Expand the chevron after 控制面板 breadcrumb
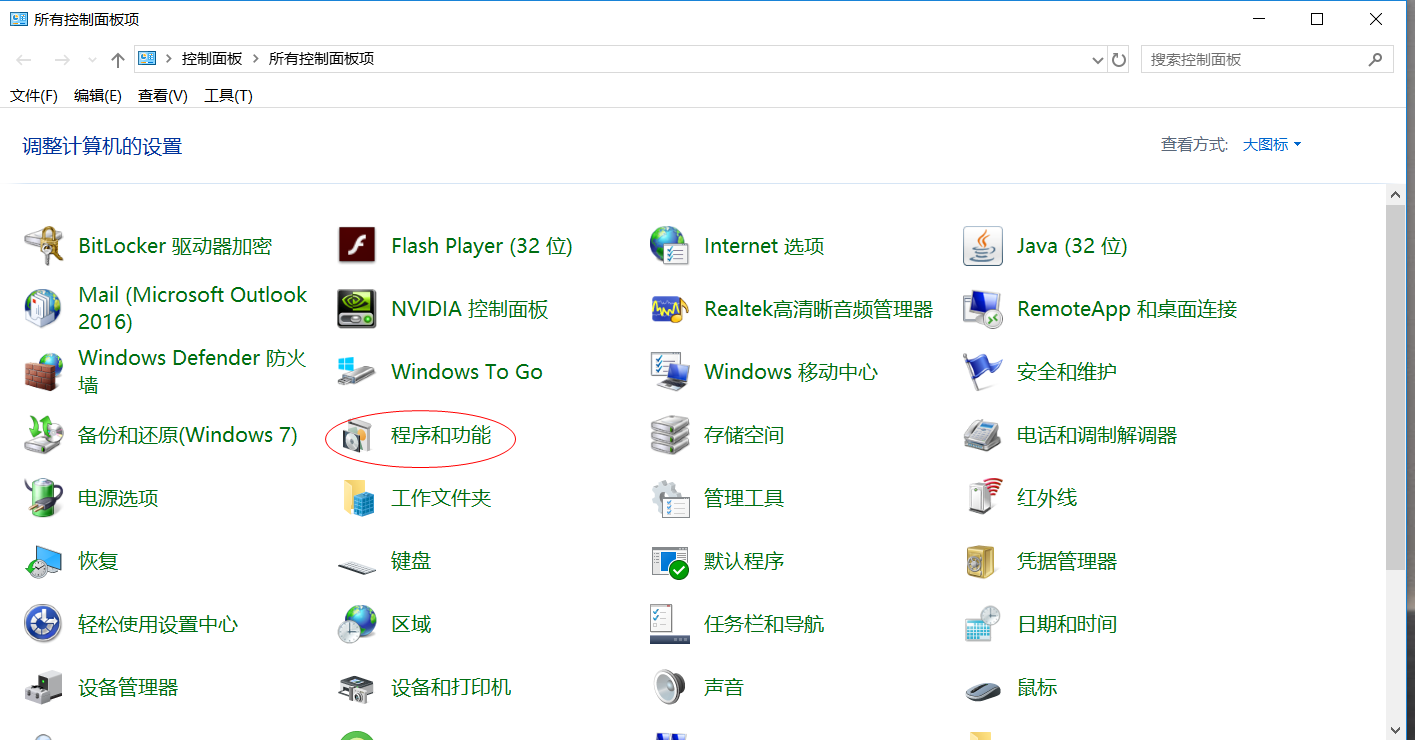This screenshot has width=1415, height=740. [256, 59]
